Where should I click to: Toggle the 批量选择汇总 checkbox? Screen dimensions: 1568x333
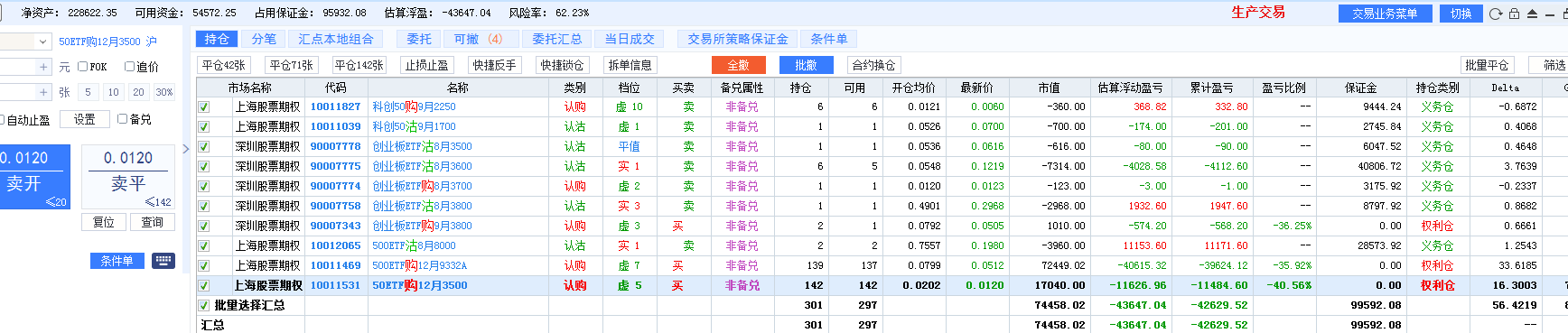tap(204, 305)
